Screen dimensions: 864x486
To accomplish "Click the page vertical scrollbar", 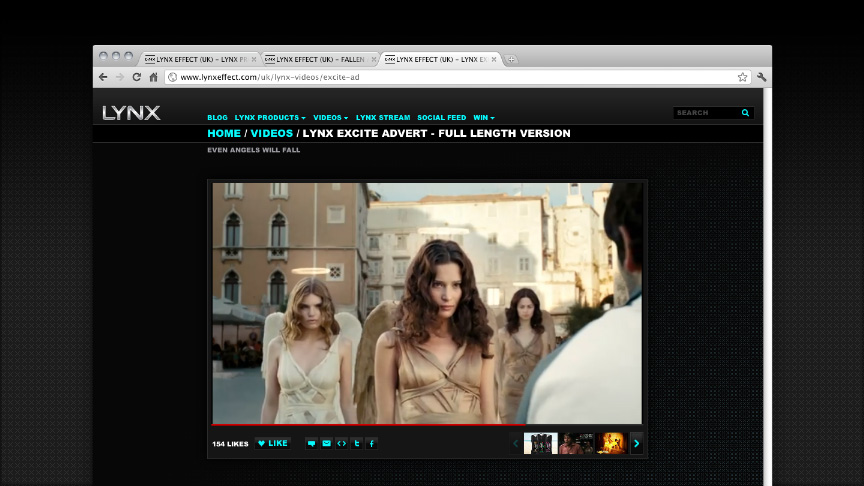I will point(767,287).
